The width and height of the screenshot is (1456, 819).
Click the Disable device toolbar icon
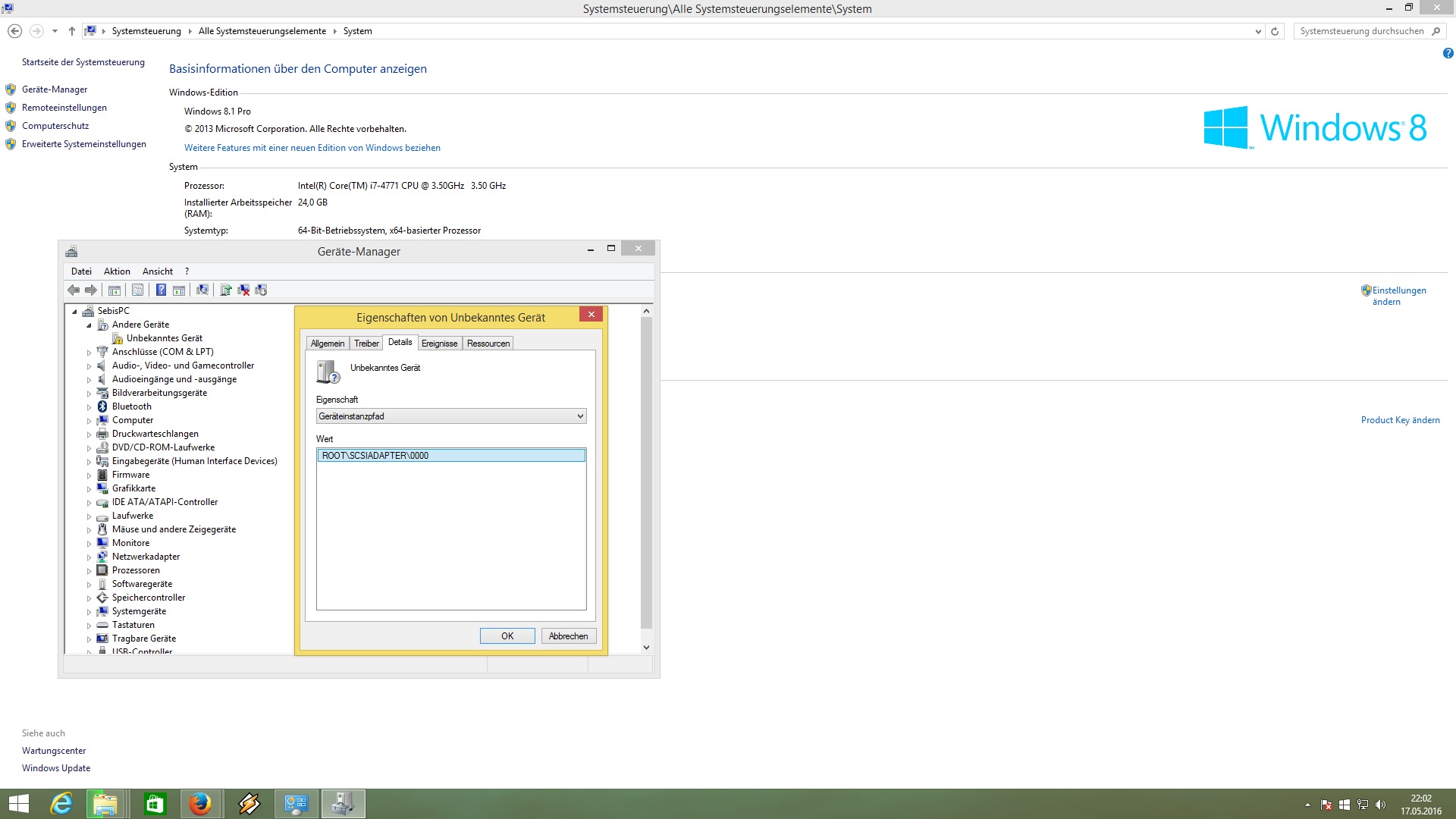[x=261, y=290]
